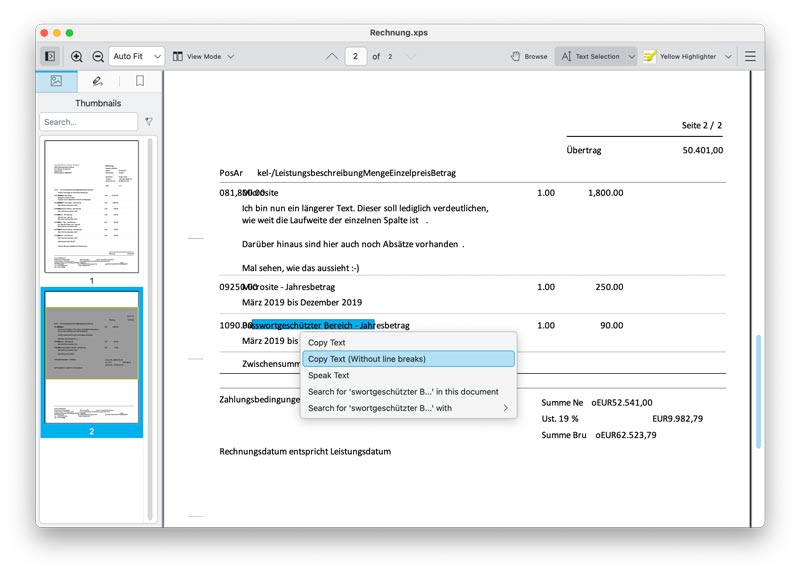Click the sidebar filter funnel icon
Viewport: 800px width, 574px height.
pyautogui.click(x=149, y=122)
